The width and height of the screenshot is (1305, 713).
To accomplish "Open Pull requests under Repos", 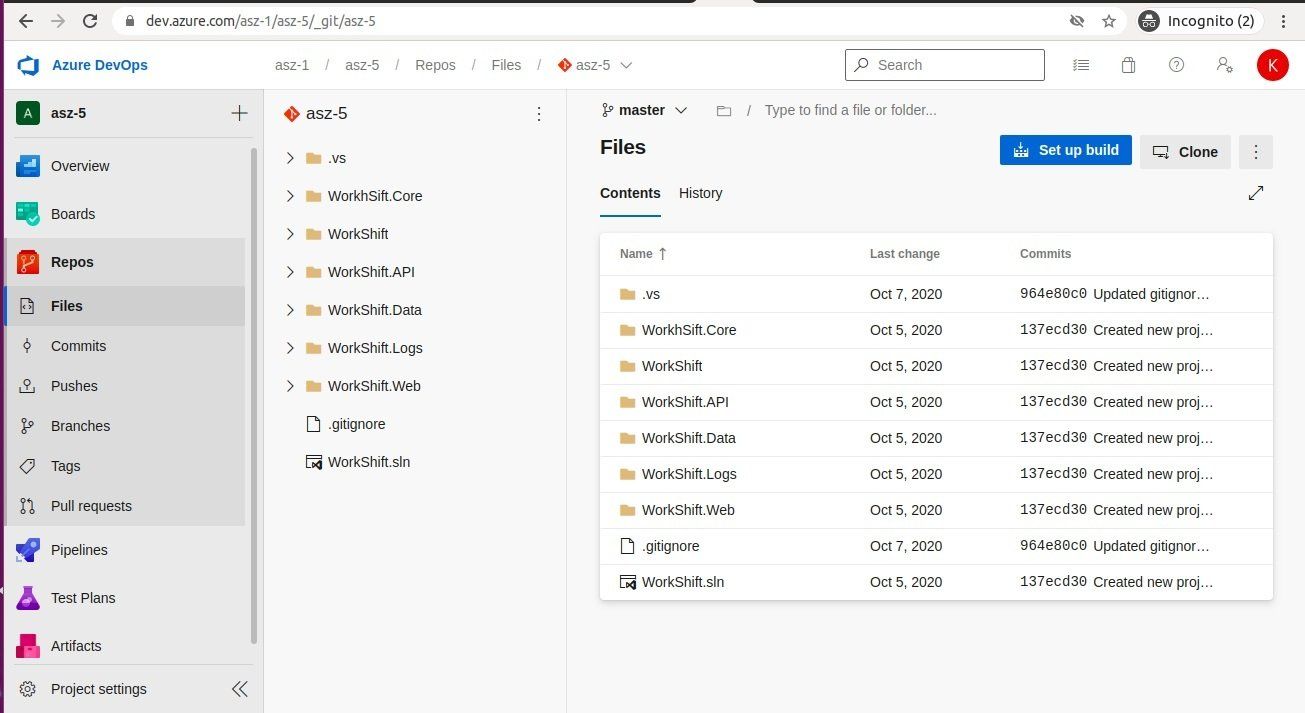I will click(x=124, y=506).
